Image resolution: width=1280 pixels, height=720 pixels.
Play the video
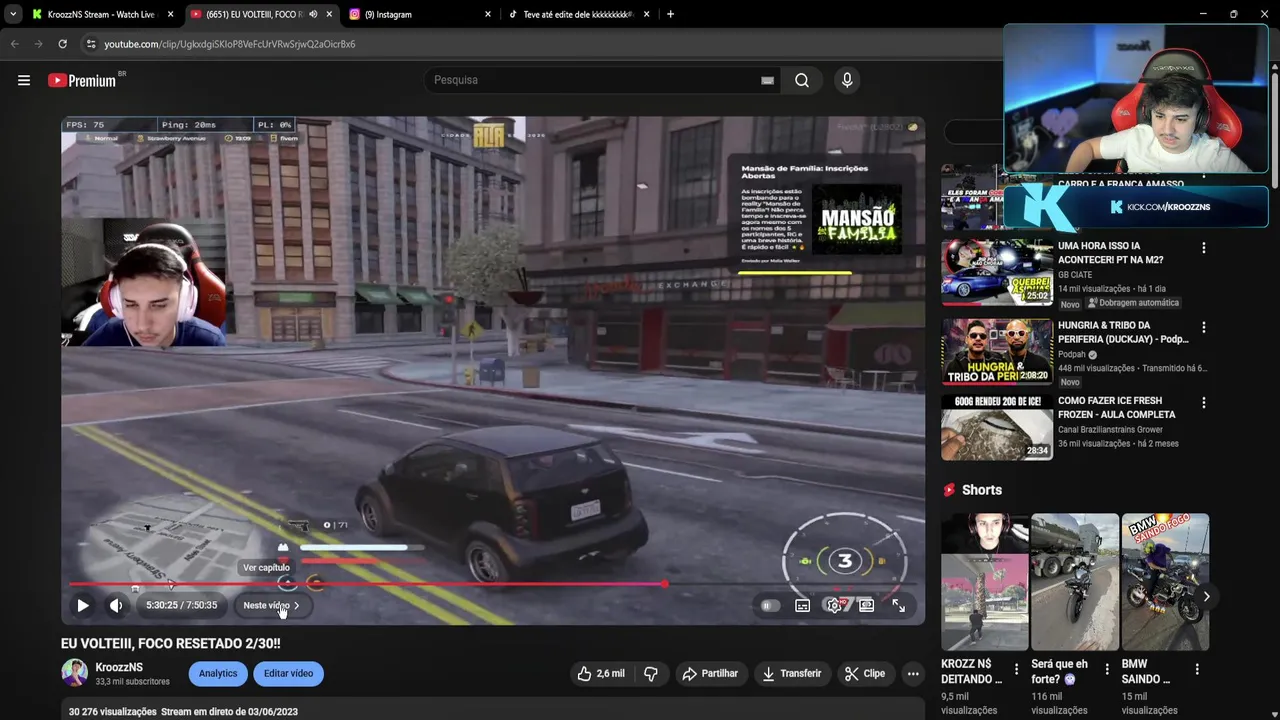83,605
